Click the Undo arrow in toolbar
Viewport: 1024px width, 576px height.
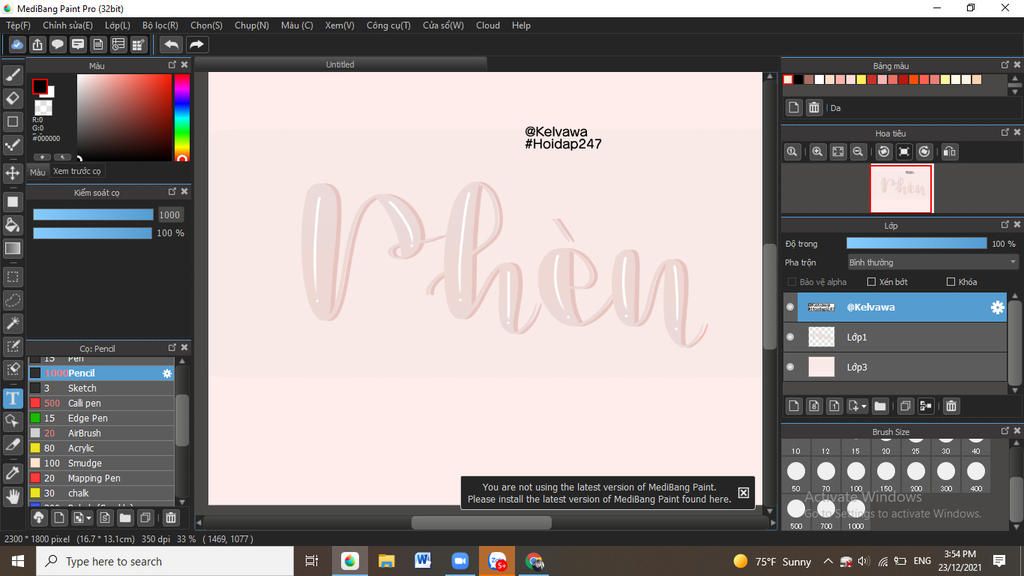[x=171, y=44]
